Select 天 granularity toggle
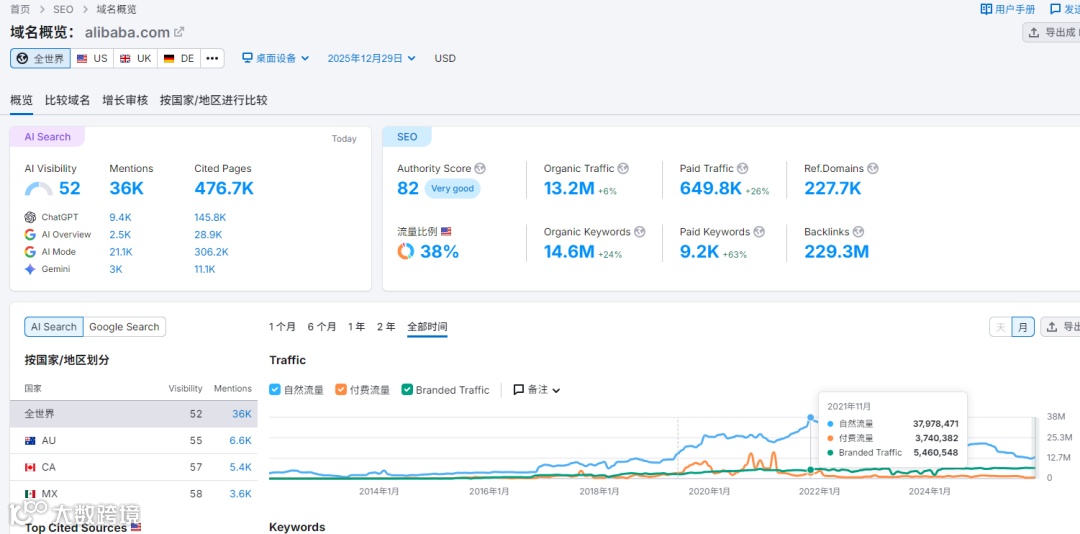Viewport: 1080px width, 534px height. pyautogui.click(x=1001, y=327)
